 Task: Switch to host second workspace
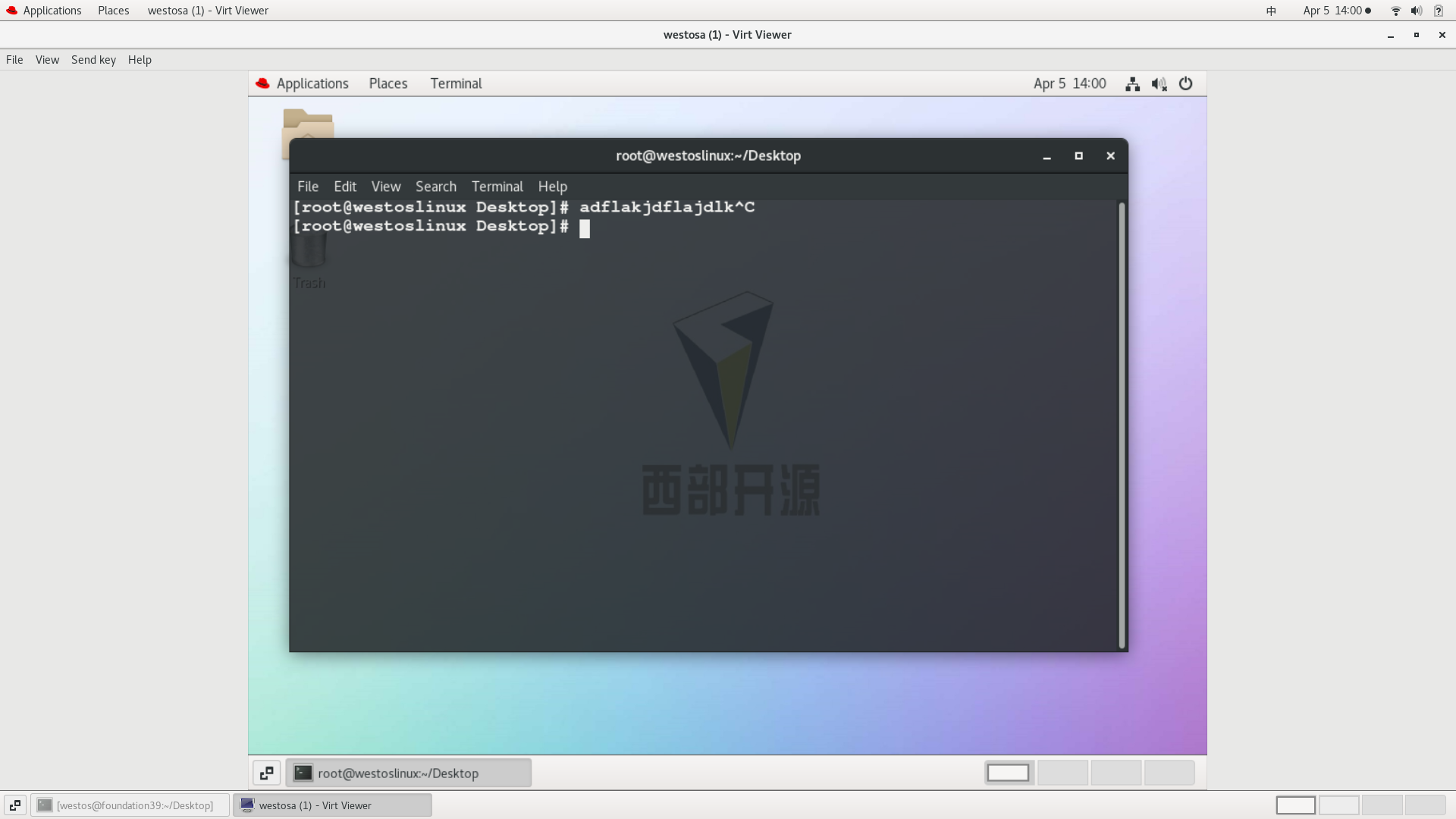[x=1339, y=805]
